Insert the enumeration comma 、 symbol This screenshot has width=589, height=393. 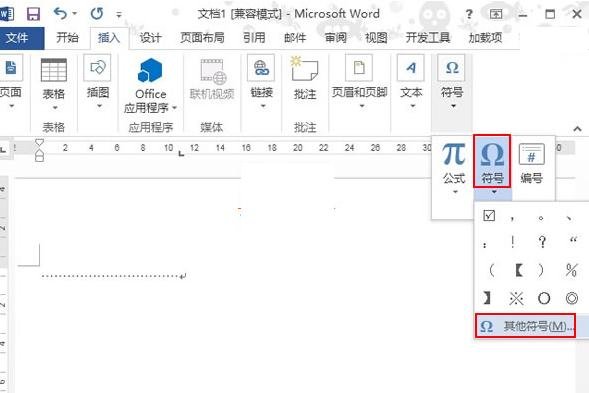569,218
